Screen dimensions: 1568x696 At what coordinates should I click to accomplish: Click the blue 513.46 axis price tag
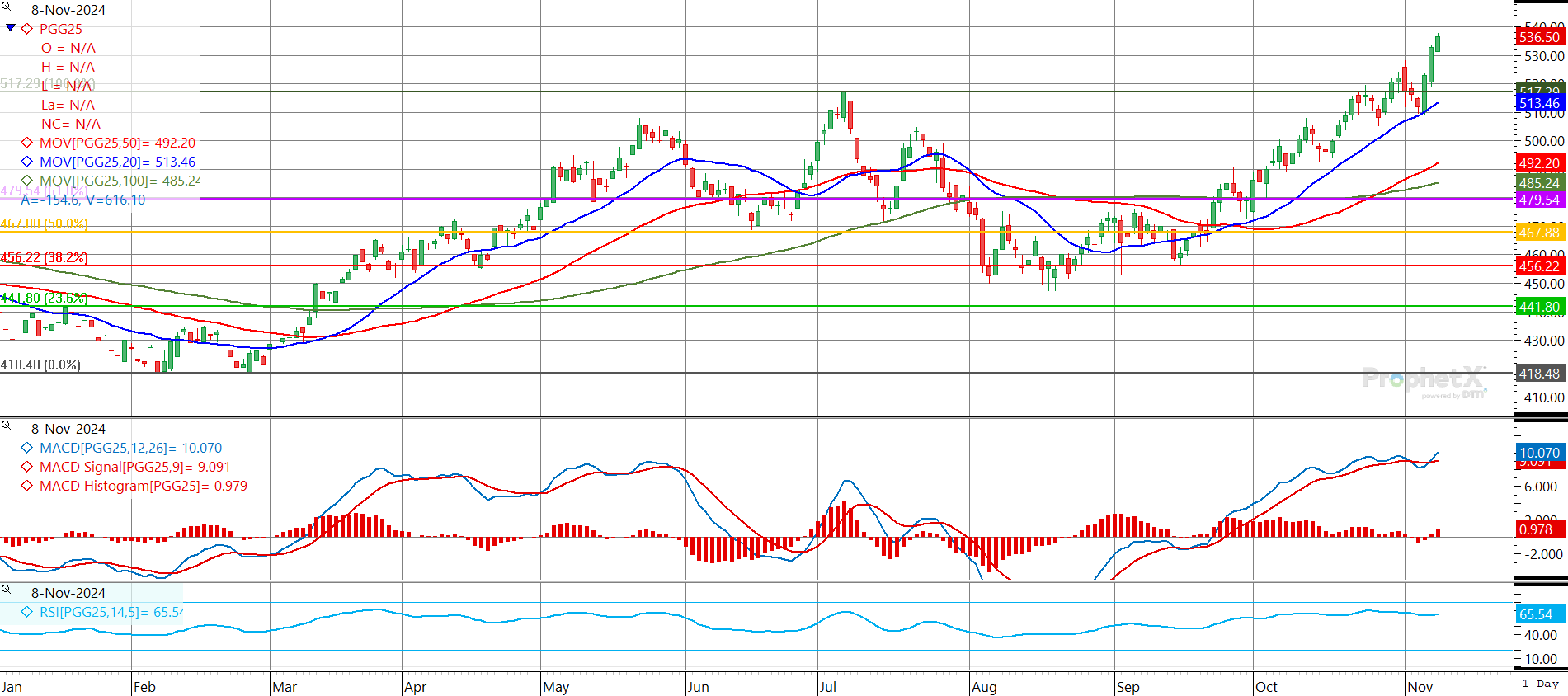(x=1539, y=103)
